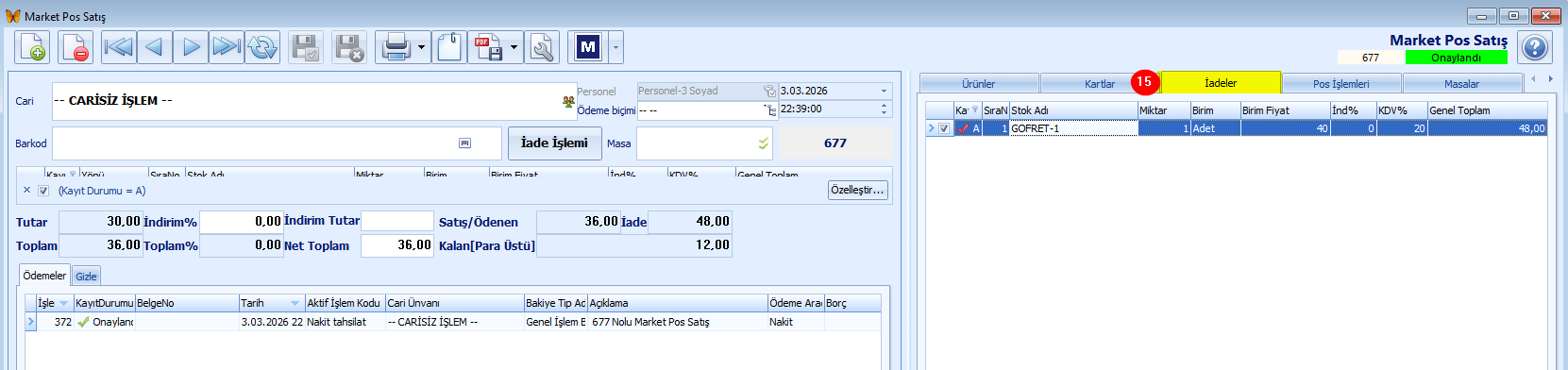Select the Ödemeler tab
Image resolution: width=1568 pixels, height=370 pixels.
pos(44,276)
